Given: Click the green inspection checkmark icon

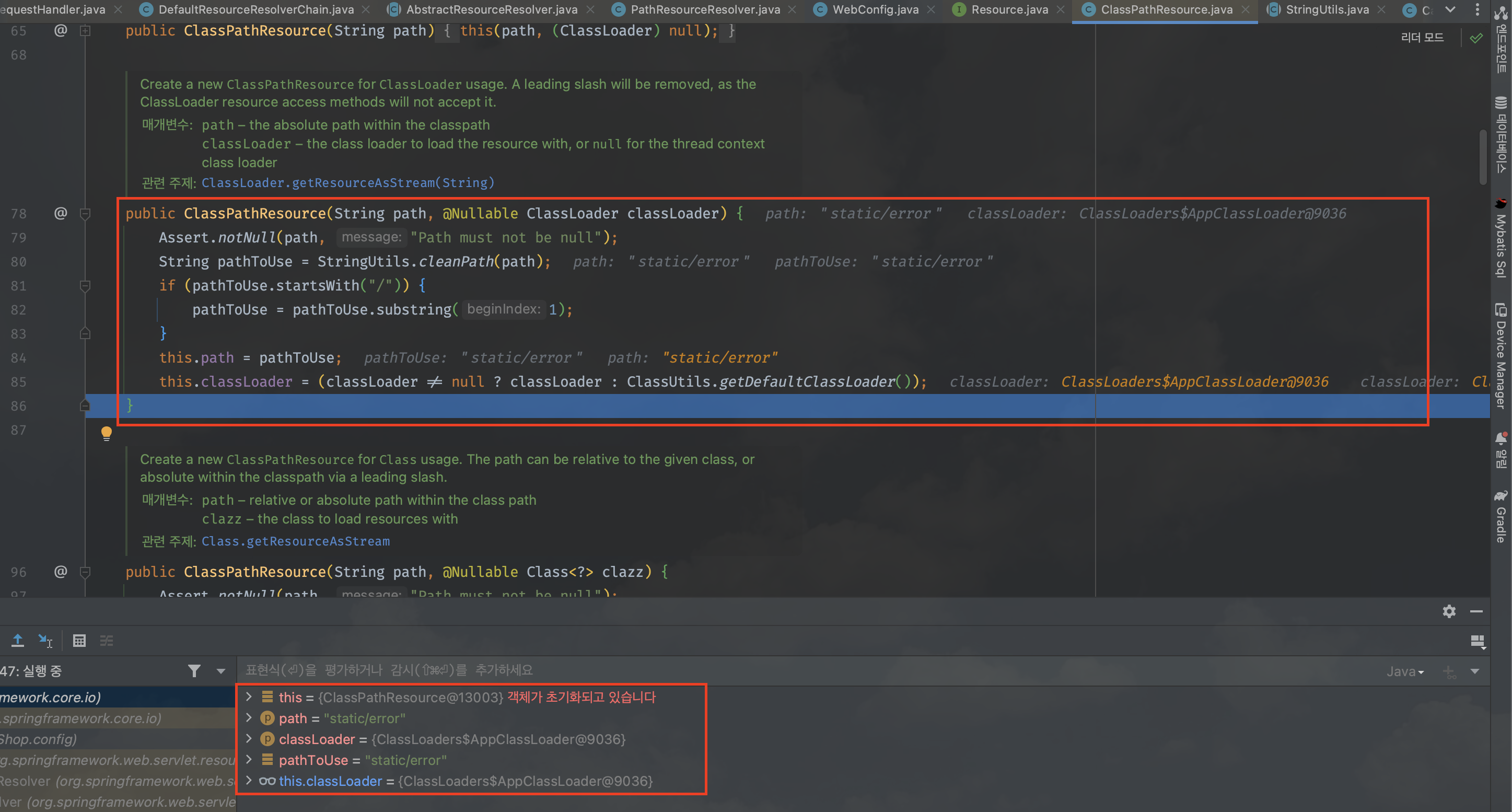Looking at the screenshot, I should coord(1476,38).
